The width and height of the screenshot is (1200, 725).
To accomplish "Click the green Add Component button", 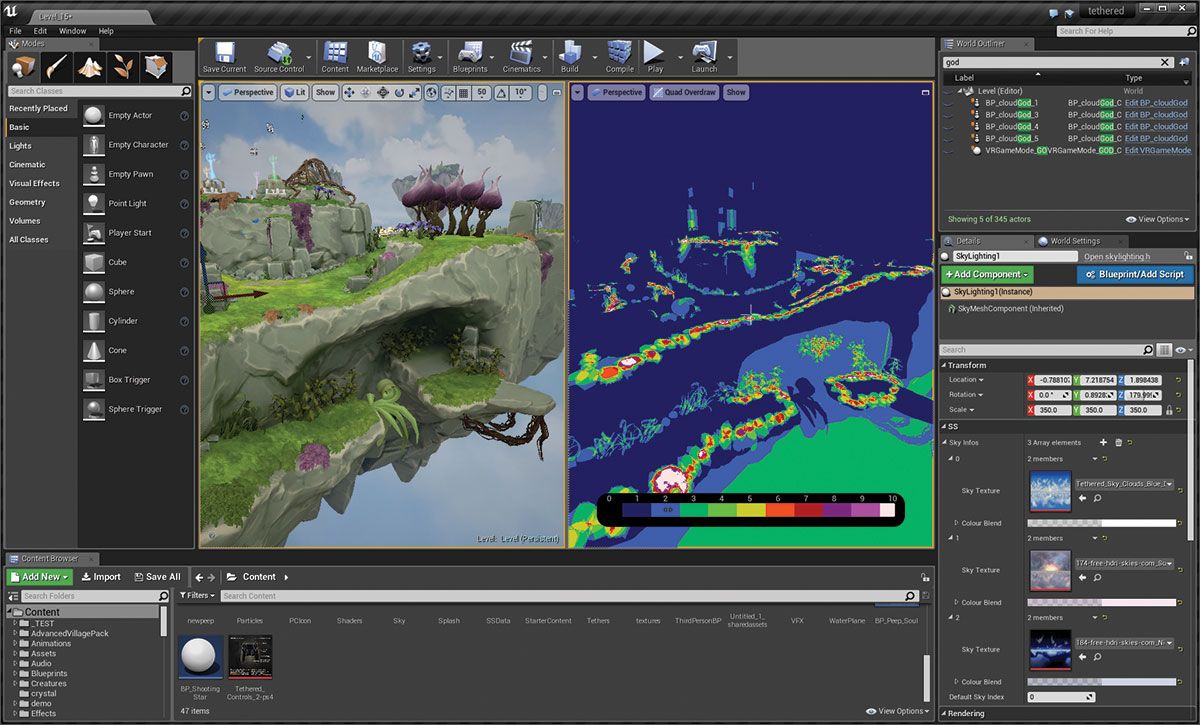I will (986, 274).
